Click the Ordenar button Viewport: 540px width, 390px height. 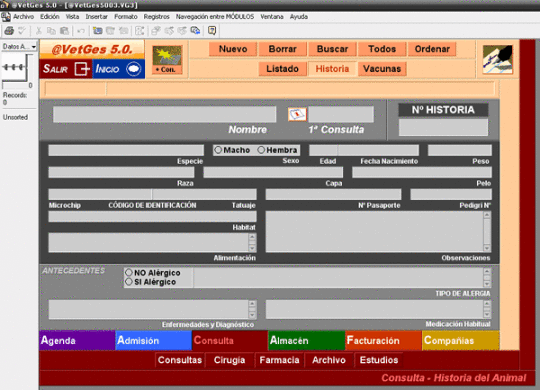point(432,49)
